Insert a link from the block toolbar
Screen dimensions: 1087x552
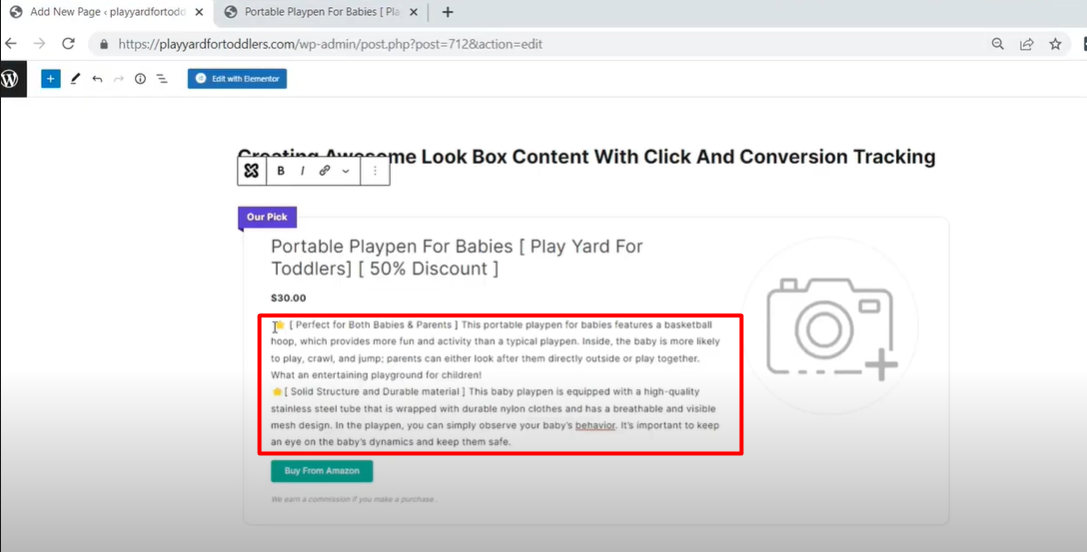tap(324, 171)
